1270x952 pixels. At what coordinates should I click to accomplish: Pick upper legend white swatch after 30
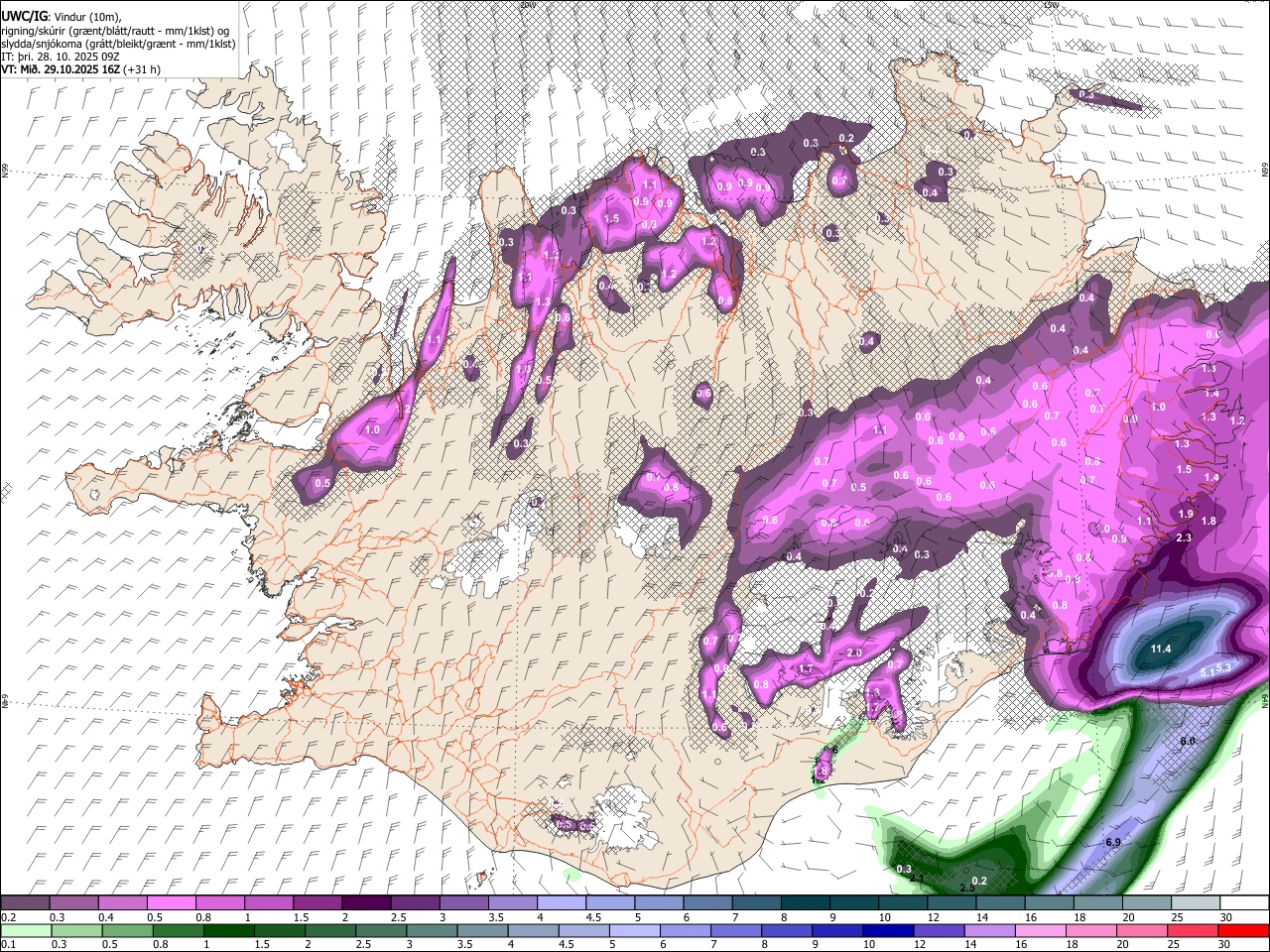[1244, 903]
